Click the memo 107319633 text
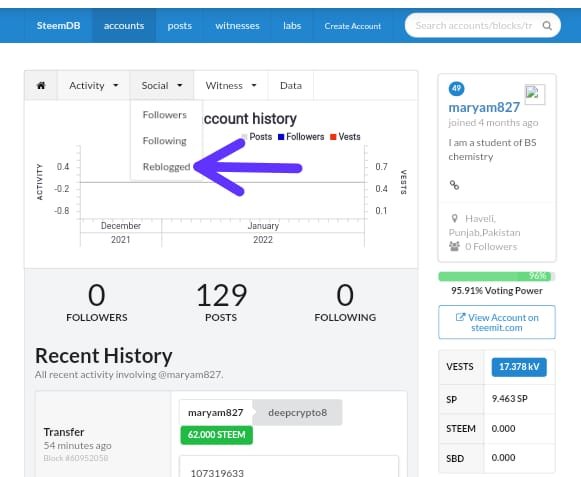 pos(217,473)
